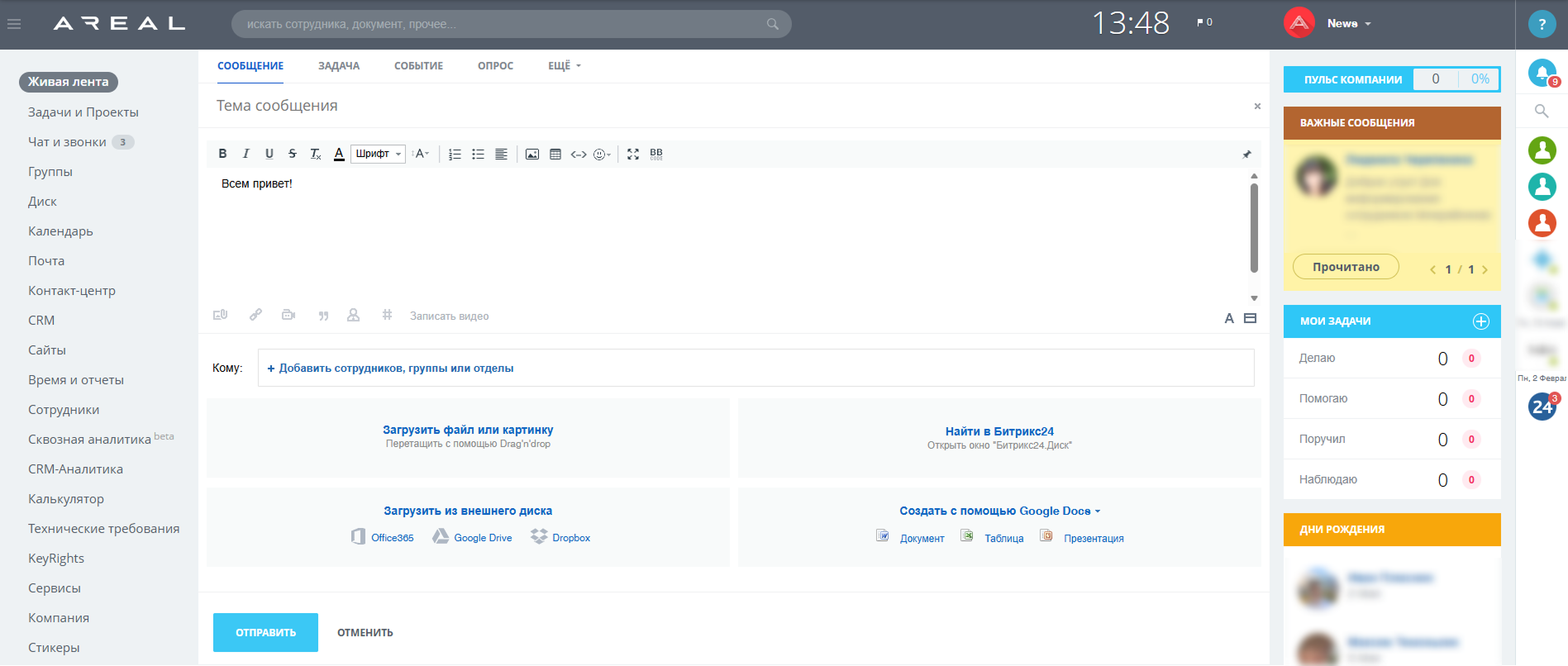
Task: Insert an image using the picture icon
Action: pyautogui.click(x=532, y=155)
